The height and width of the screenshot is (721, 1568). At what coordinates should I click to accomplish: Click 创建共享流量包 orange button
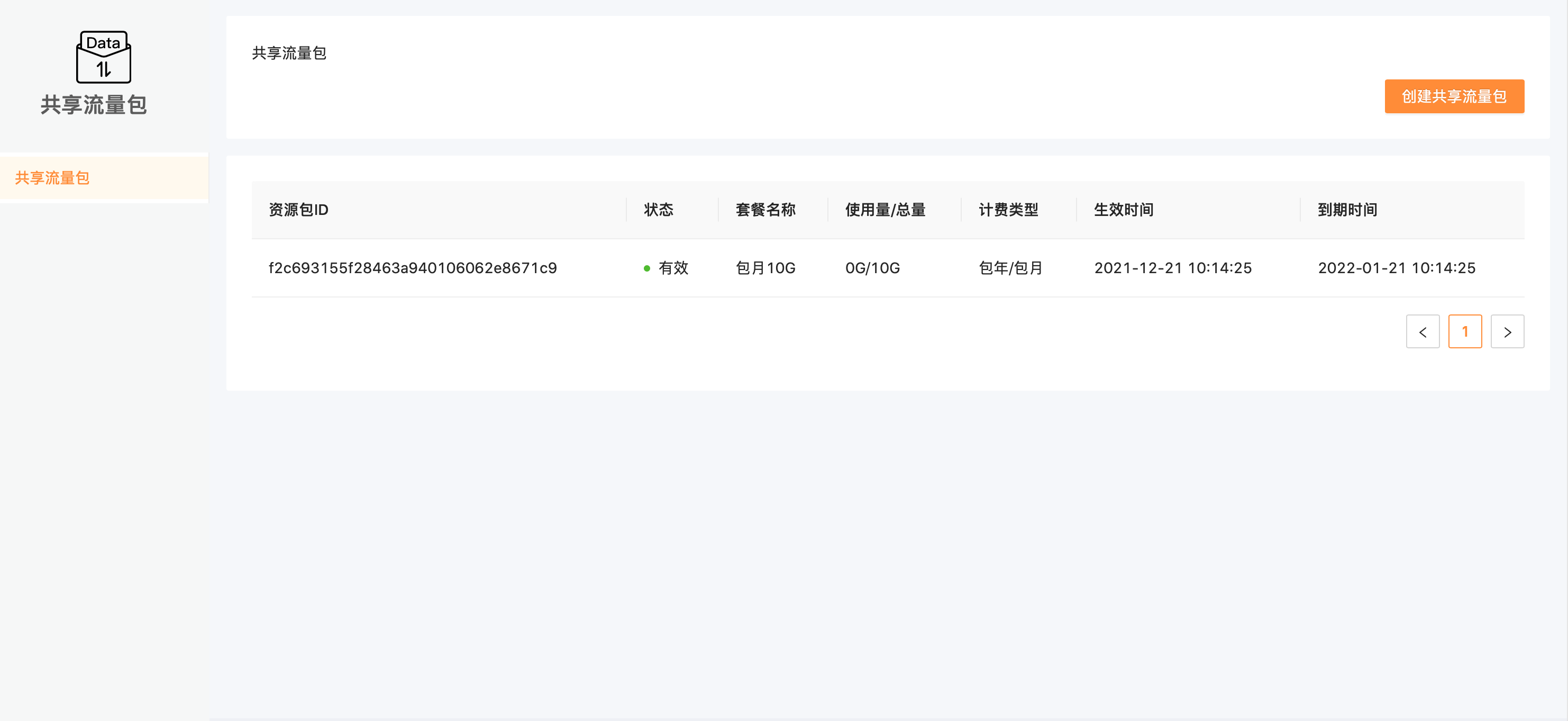(x=1454, y=96)
